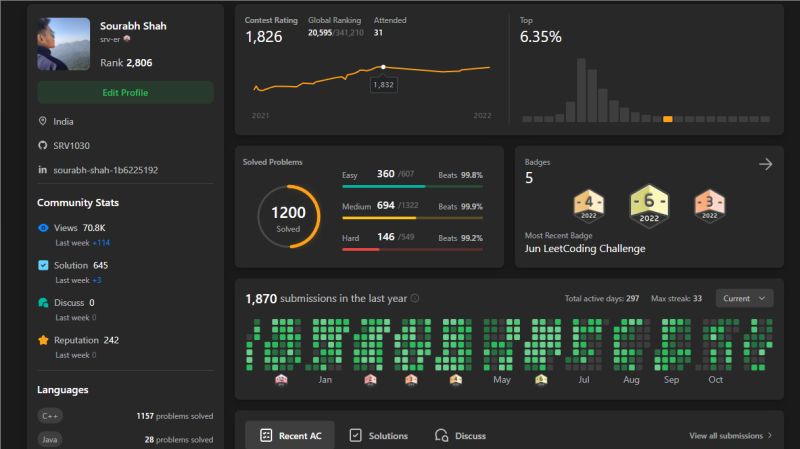The image size is (800, 449).
Task: Click the Contest Rating value 1,826
Action: [x=263, y=37]
